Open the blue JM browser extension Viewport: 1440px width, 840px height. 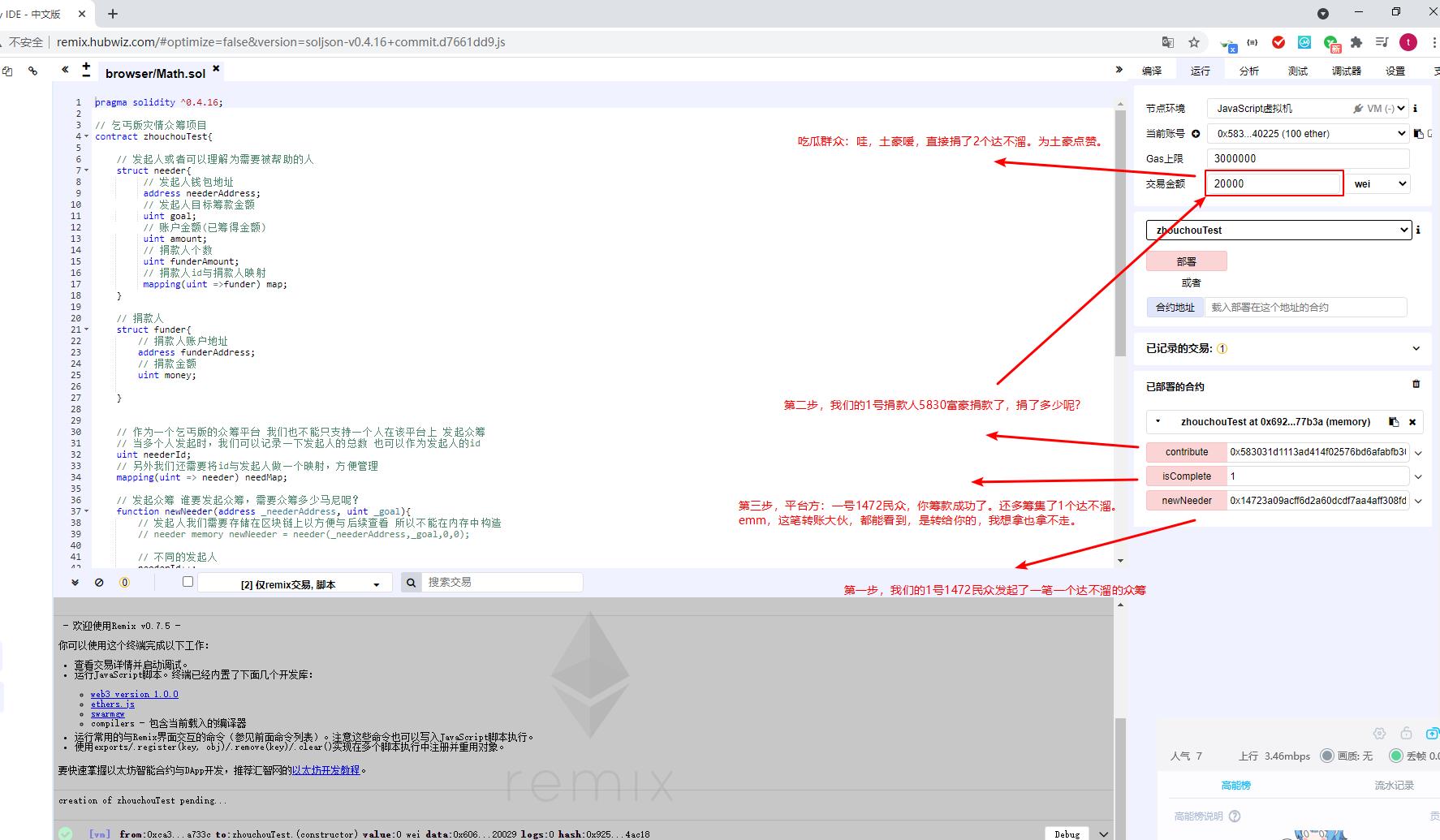pyautogui.click(x=1304, y=42)
